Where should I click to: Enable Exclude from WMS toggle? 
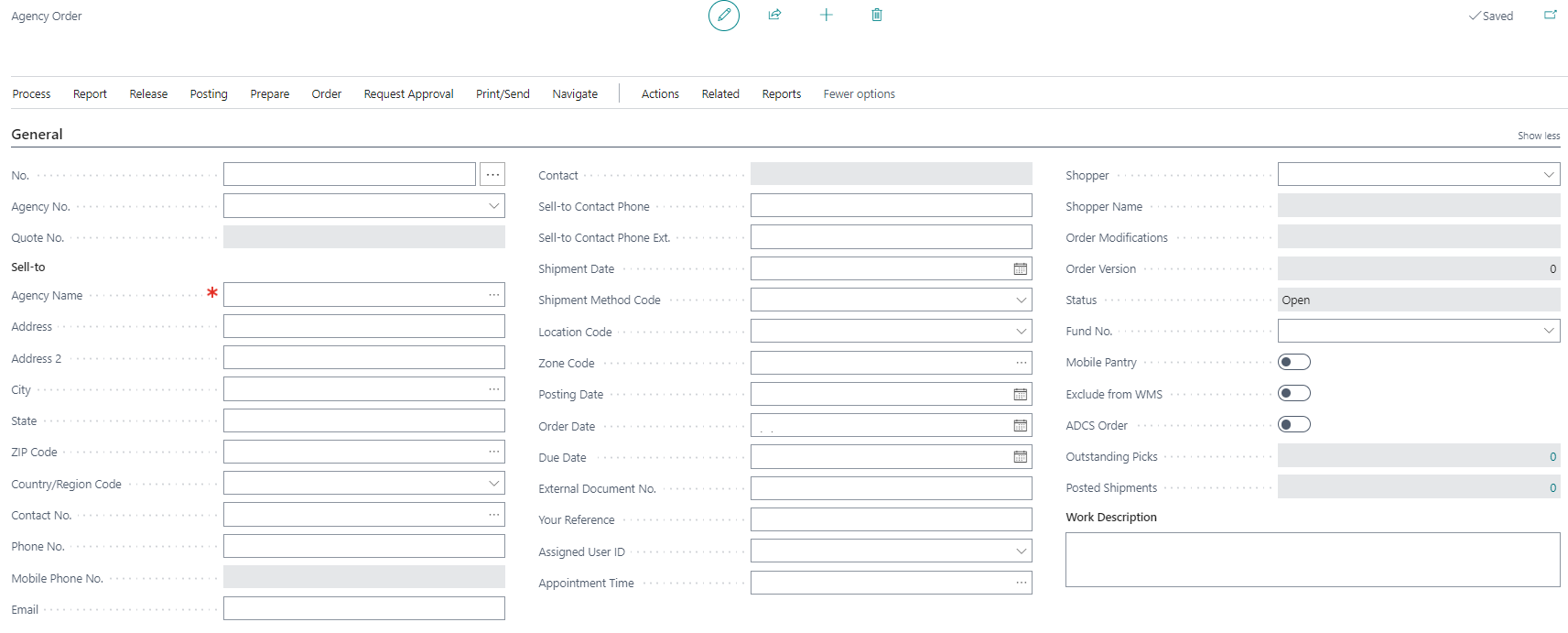point(1293,394)
